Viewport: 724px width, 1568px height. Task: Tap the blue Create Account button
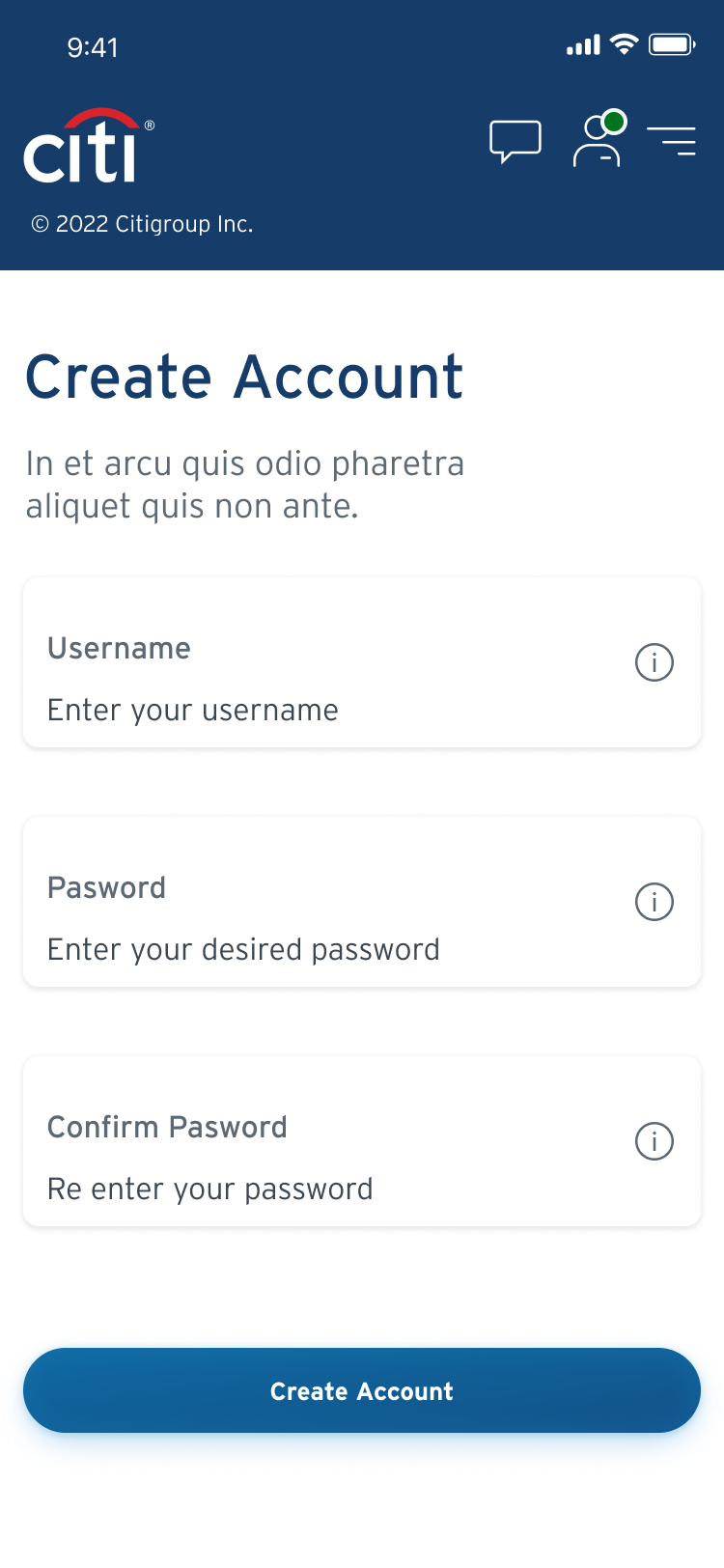362,1390
